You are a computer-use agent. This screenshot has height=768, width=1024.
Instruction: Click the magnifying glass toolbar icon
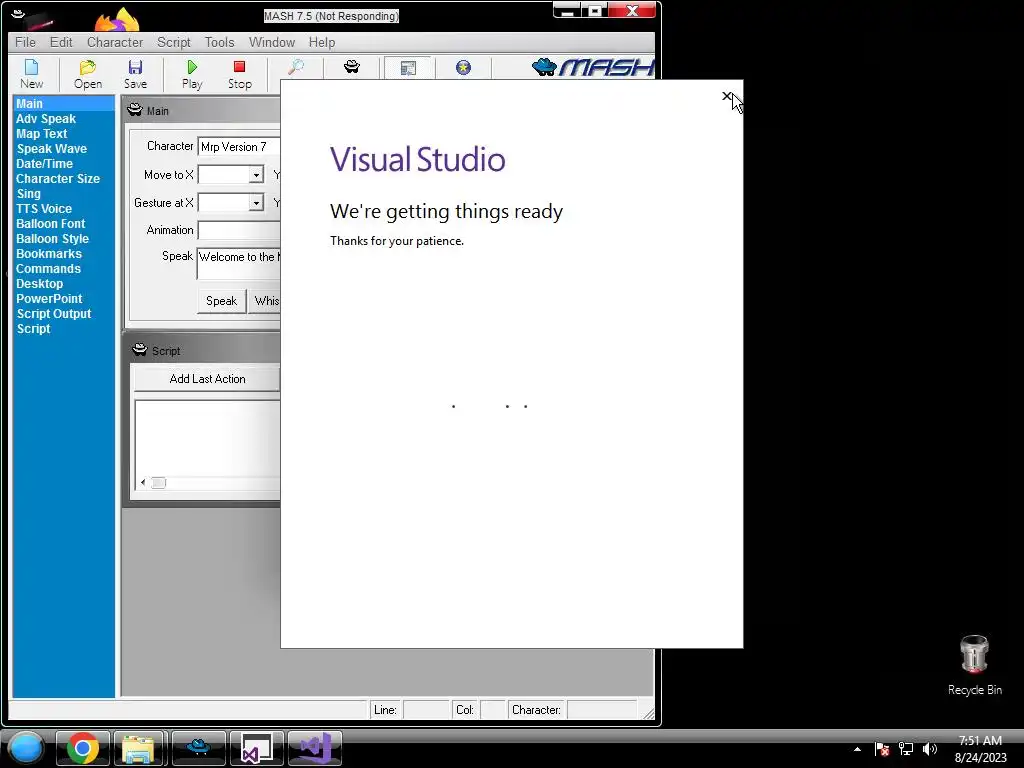pyautogui.click(x=296, y=67)
